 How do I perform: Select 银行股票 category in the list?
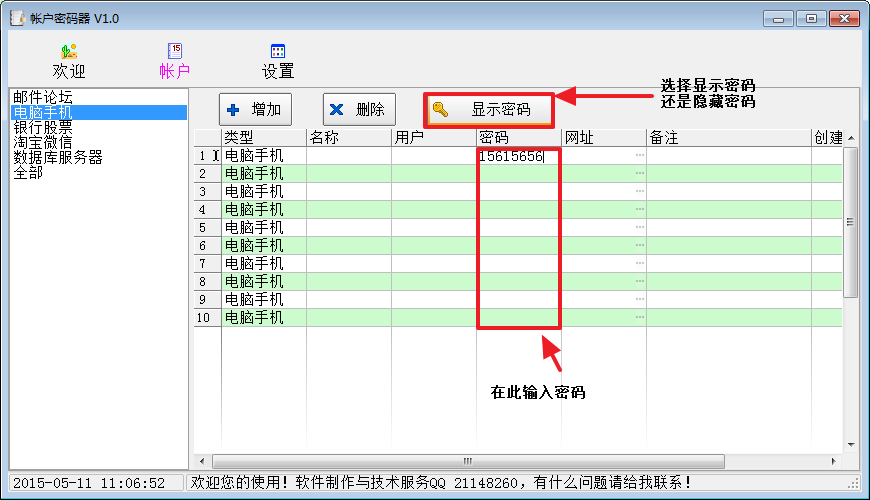(x=43, y=127)
